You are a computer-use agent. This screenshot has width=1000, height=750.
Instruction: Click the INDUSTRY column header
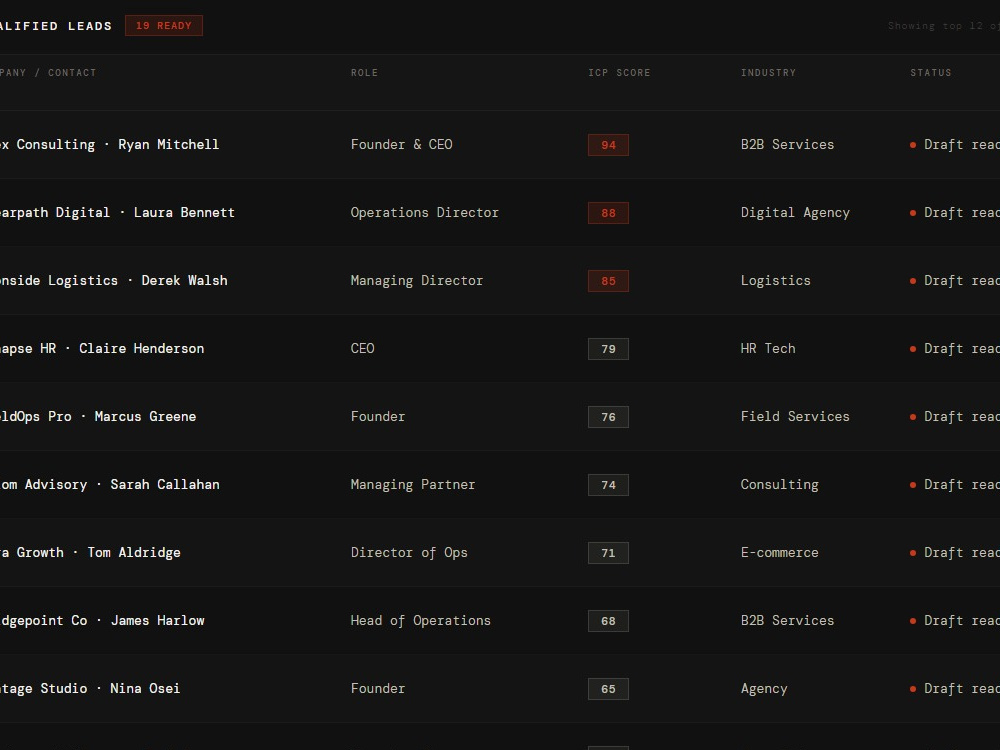coord(768,73)
